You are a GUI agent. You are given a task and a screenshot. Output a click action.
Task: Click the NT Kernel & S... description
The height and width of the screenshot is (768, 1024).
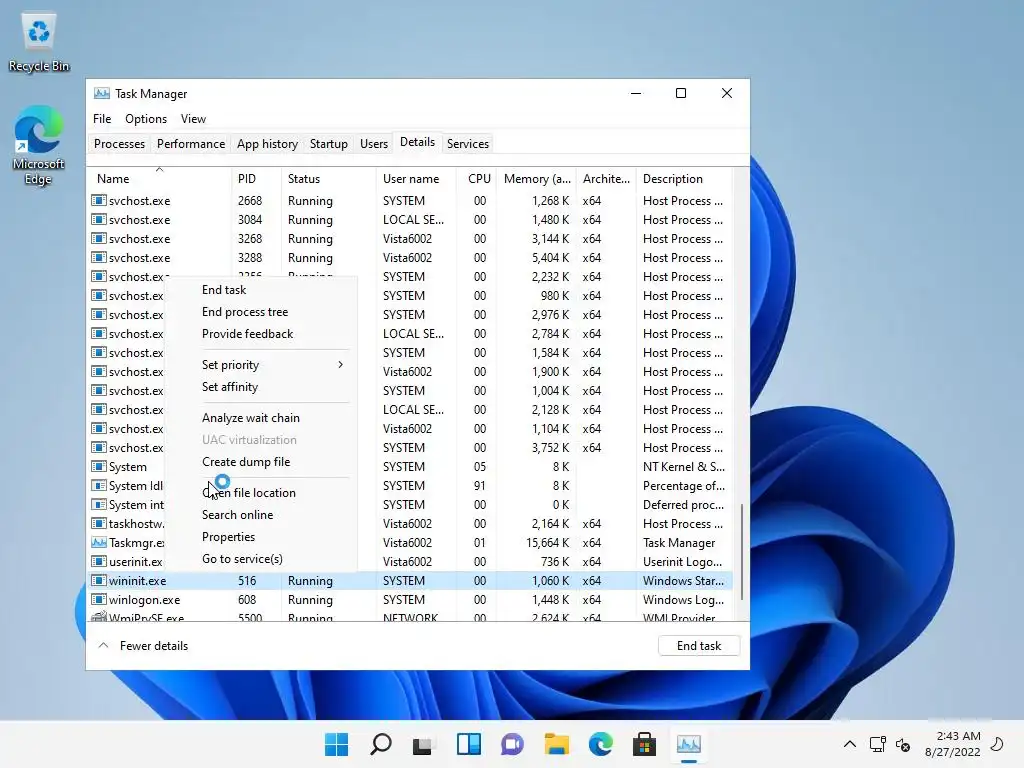(684, 467)
